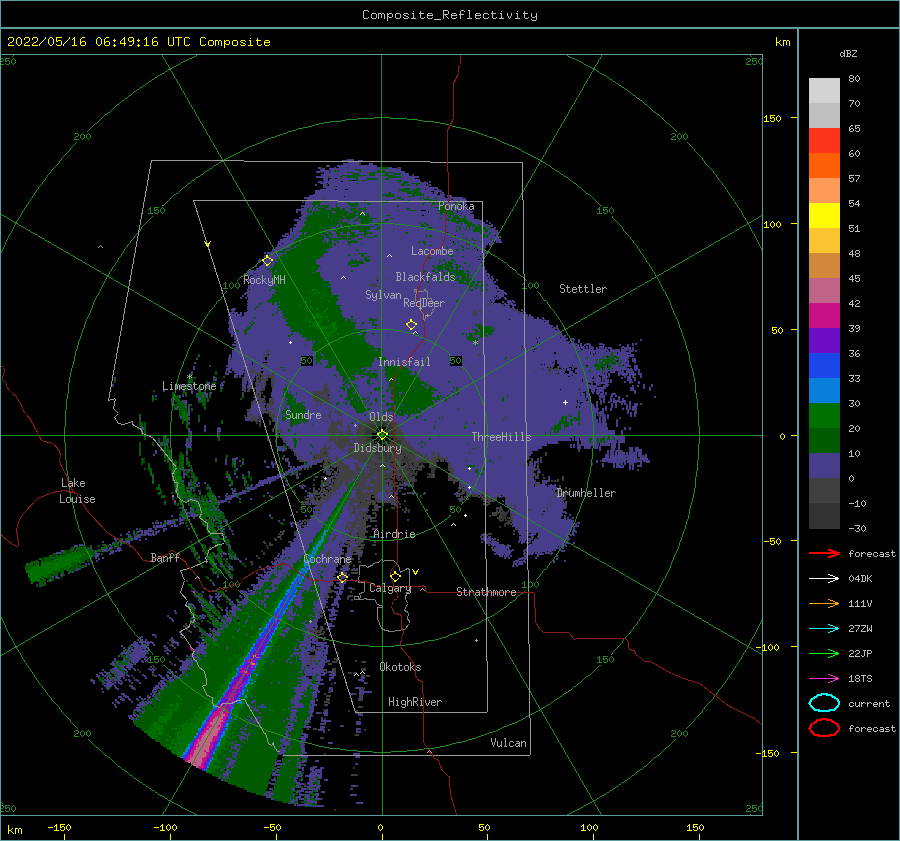
Task: Click the -150 tick on bottom axis
Action: click(x=59, y=827)
